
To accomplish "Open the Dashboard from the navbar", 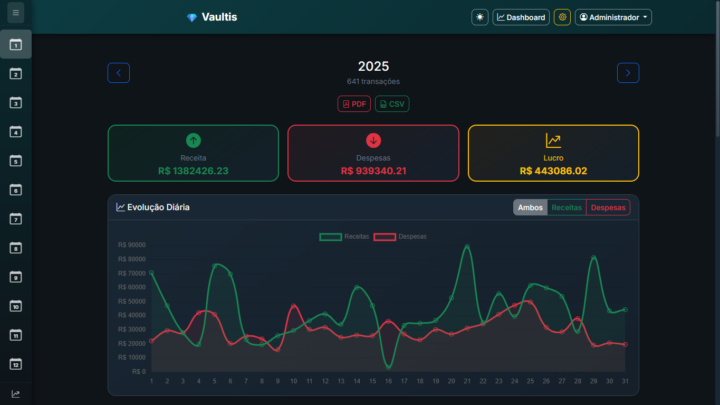I will click(521, 17).
